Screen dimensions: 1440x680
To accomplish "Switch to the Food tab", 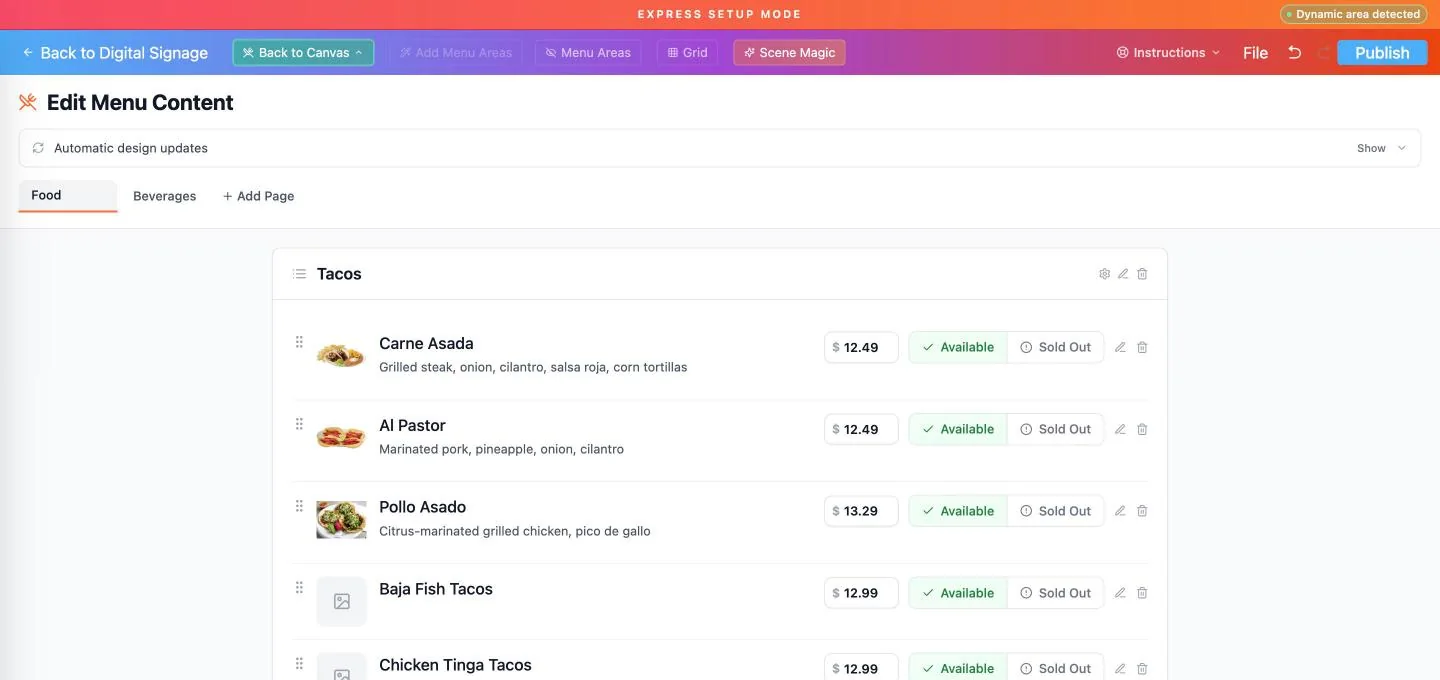I will pos(68,196).
